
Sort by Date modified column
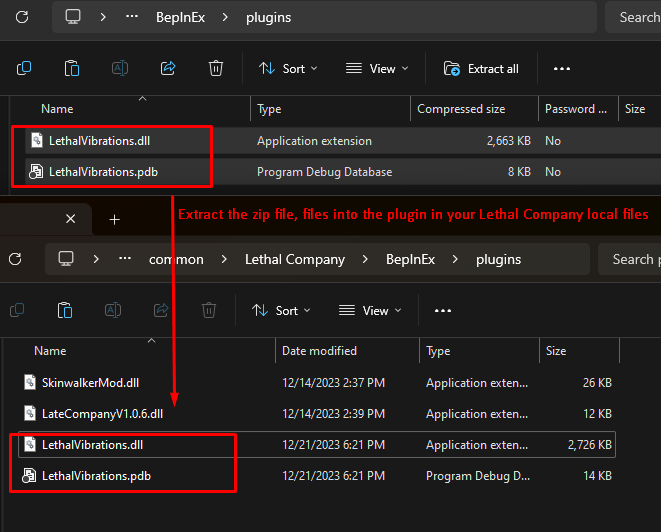coord(319,351)
